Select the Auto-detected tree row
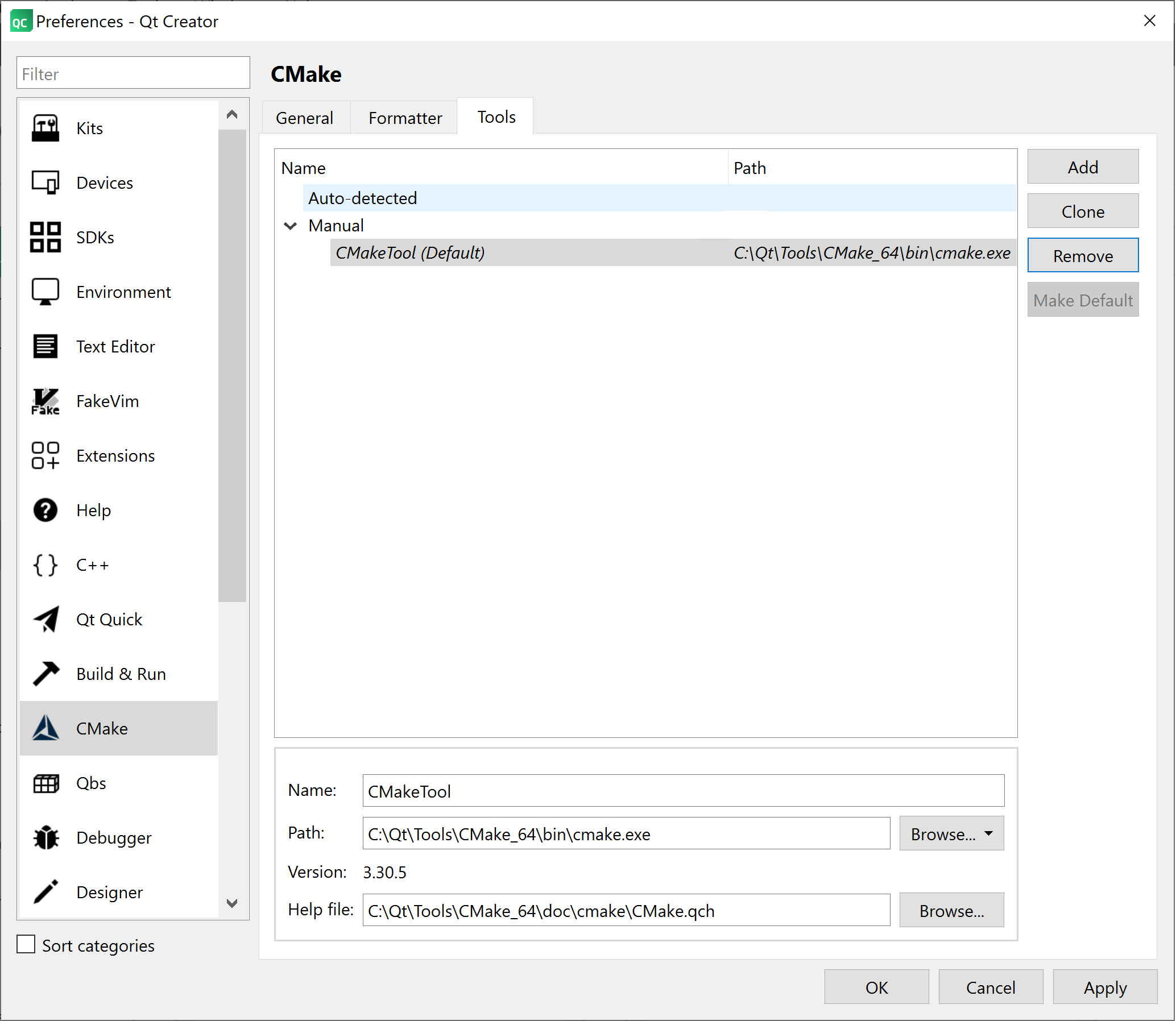The height and width of the screenshot is (1021, 1176). 363,198
